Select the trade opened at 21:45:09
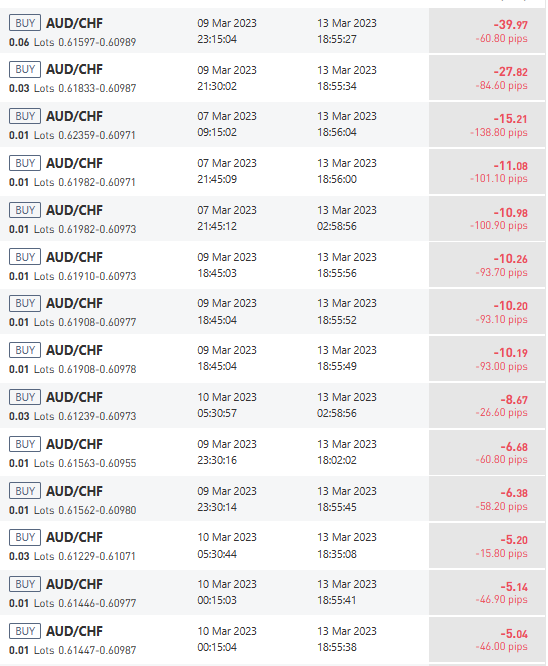 click(x=272, y=172)
